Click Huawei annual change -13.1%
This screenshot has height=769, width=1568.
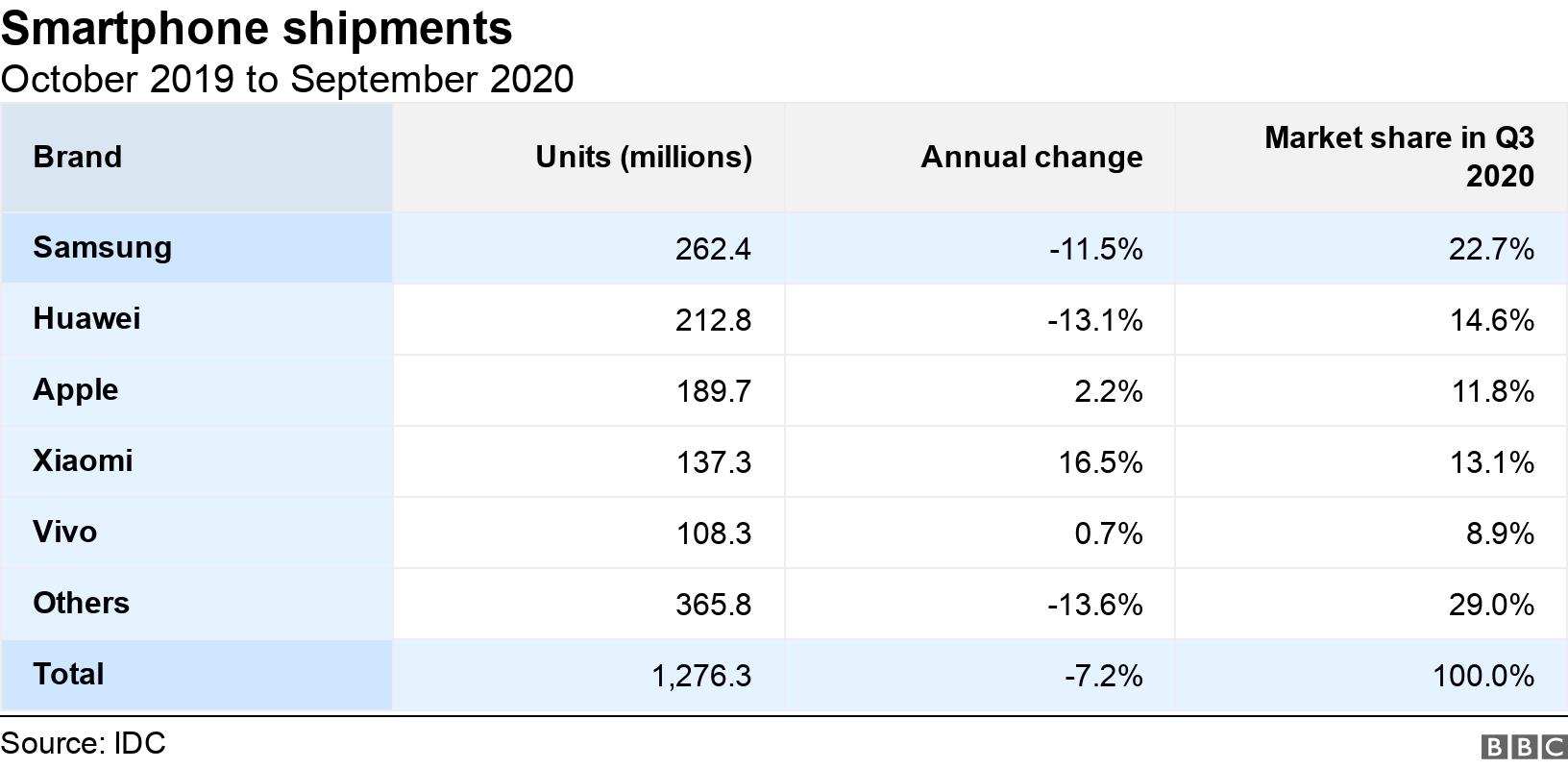pos(1095,320)
